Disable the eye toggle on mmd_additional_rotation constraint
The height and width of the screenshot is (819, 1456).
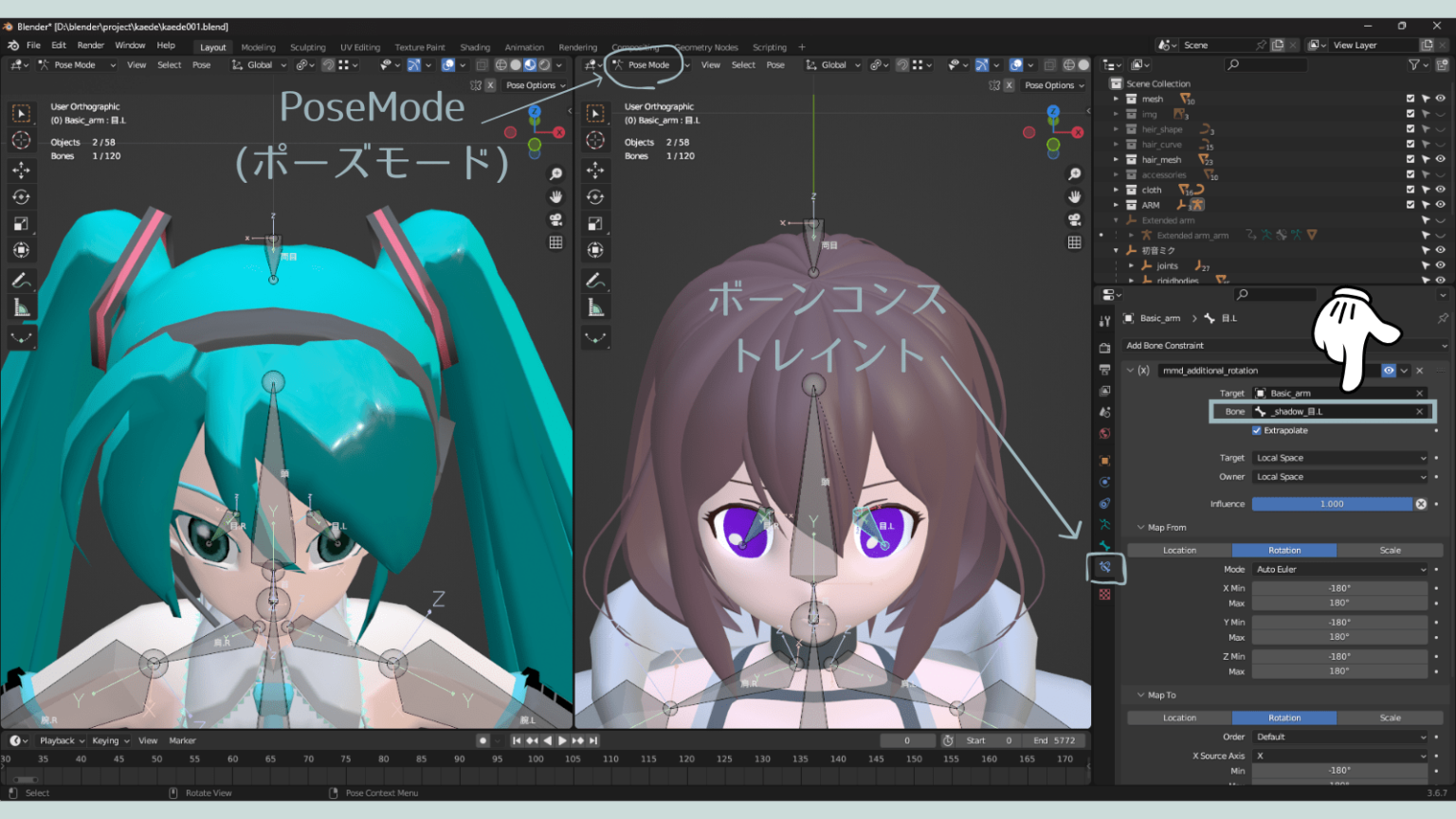1389,371
